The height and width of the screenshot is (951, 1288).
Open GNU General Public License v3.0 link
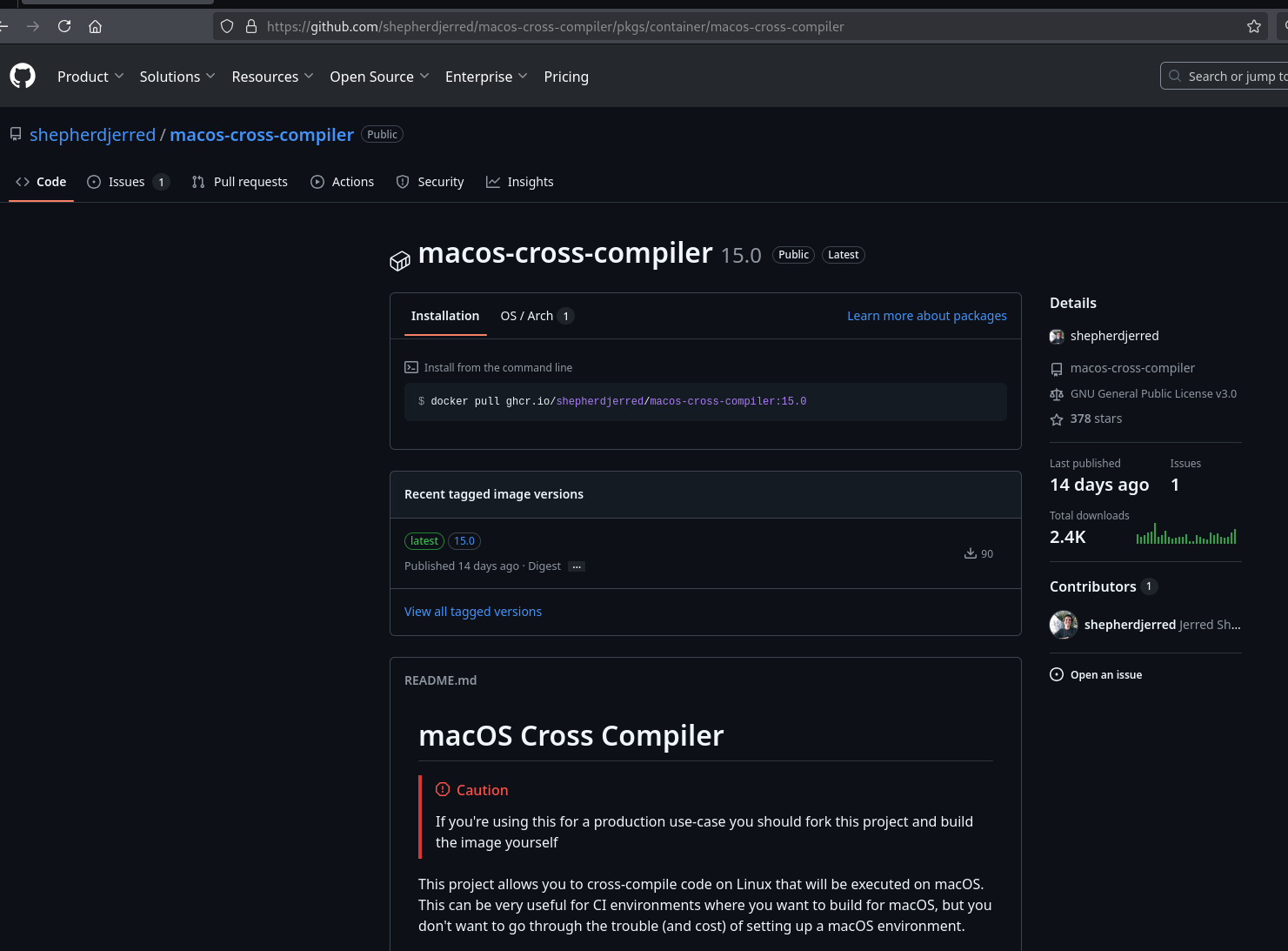(1153, 394)
